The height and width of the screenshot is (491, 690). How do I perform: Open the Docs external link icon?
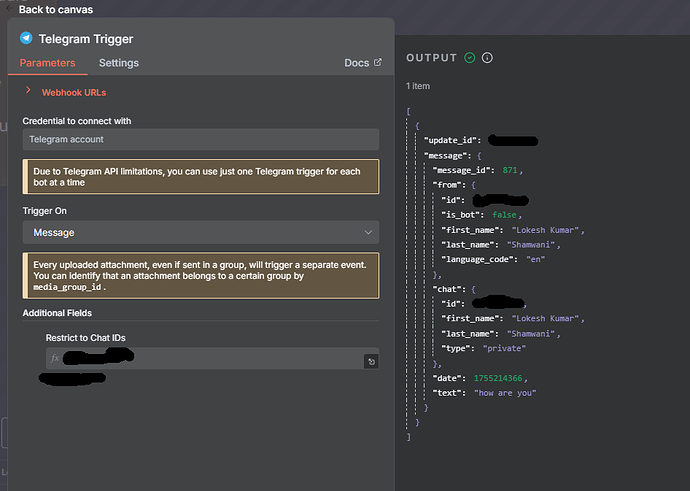point(378,62)
